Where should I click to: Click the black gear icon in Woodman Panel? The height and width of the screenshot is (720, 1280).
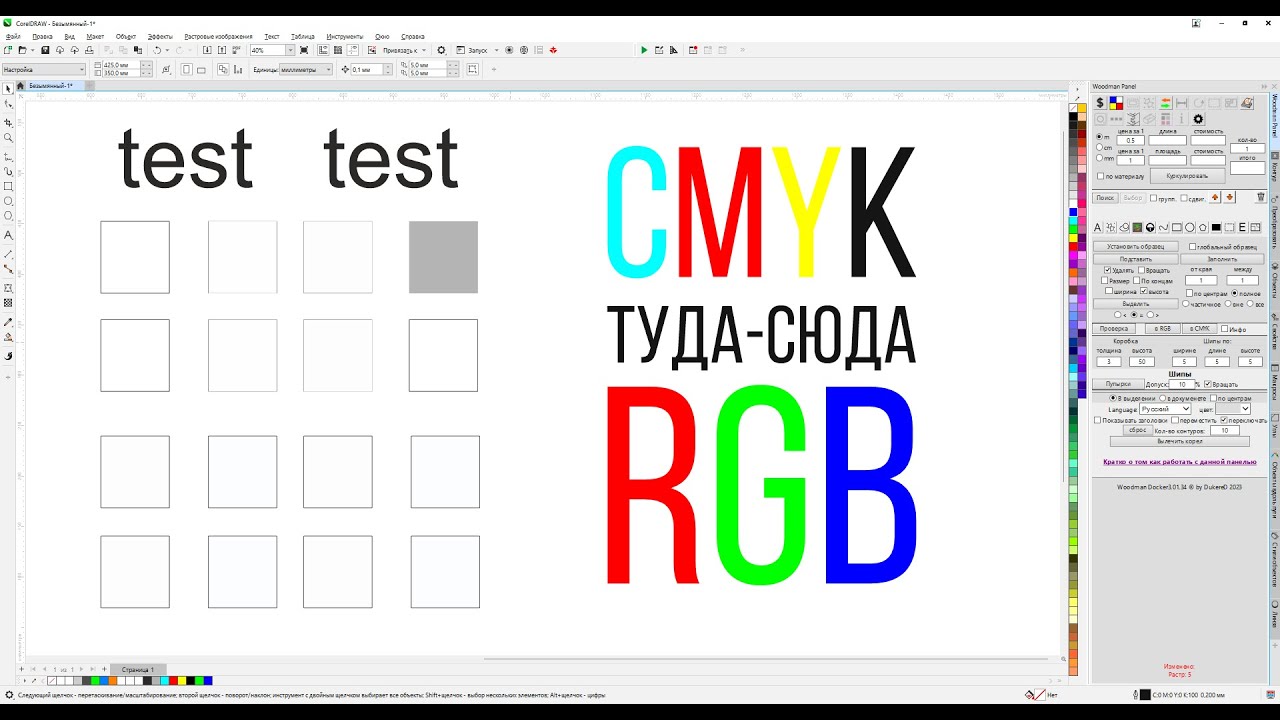click(x=1198, y=119)
